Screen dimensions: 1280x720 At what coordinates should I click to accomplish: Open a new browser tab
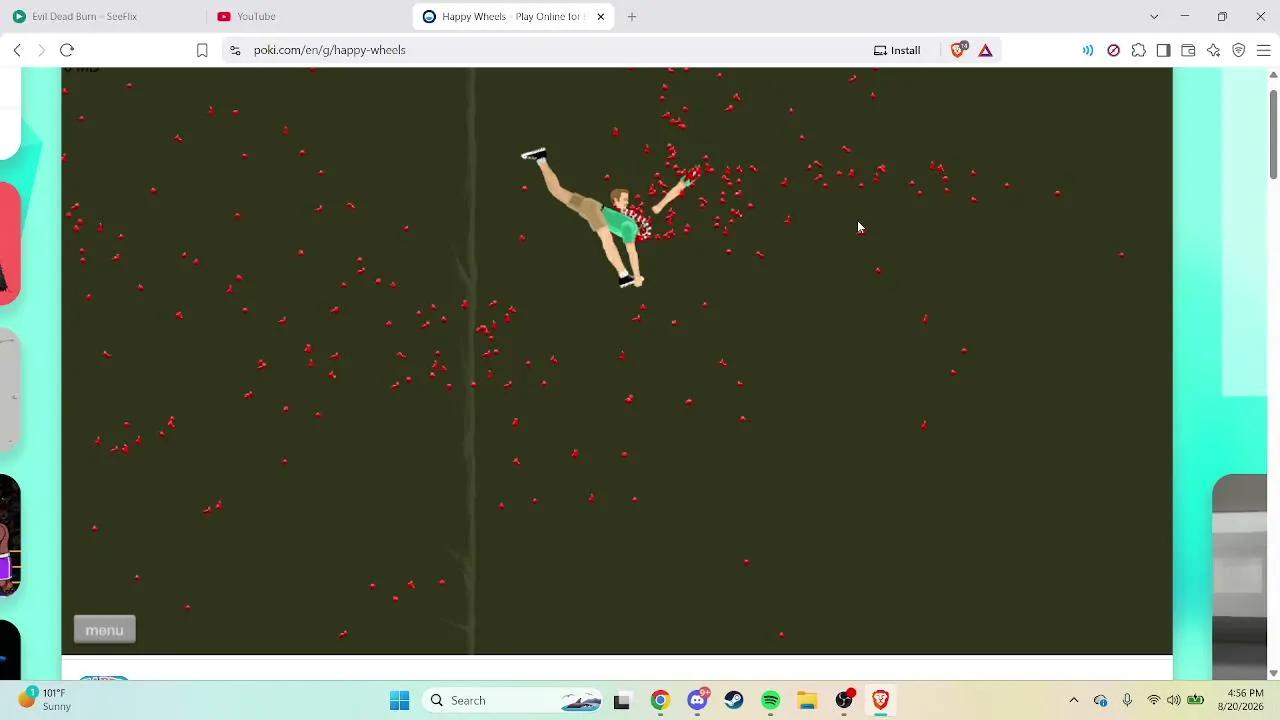pyautogui.click(x=632, y=16)
